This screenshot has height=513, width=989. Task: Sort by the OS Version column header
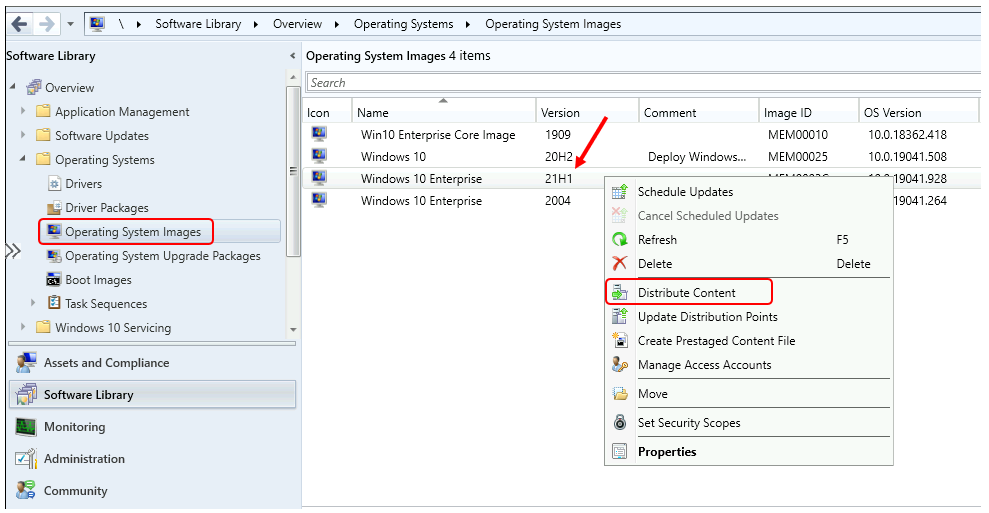[918, 110]
